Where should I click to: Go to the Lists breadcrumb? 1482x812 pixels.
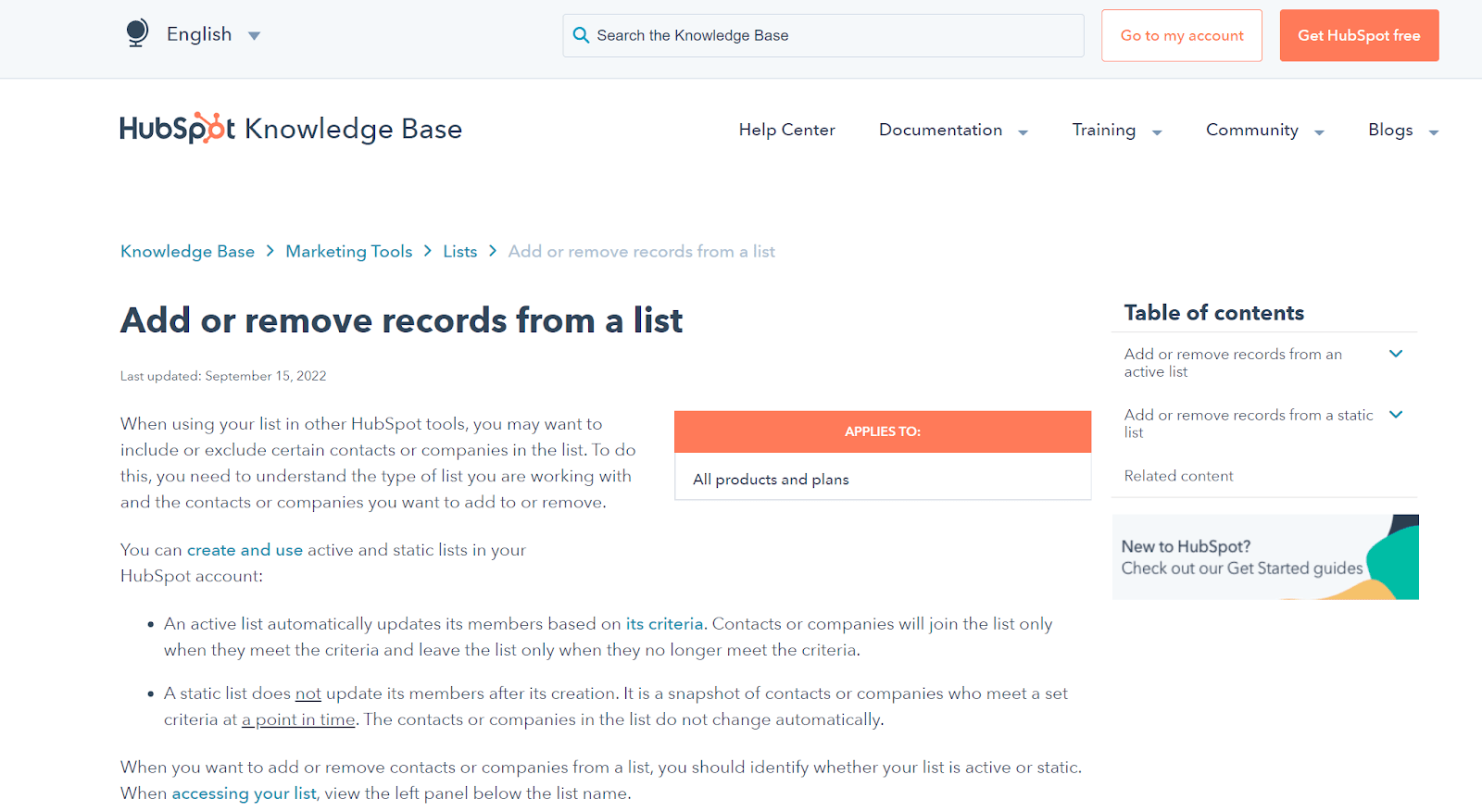459,252
